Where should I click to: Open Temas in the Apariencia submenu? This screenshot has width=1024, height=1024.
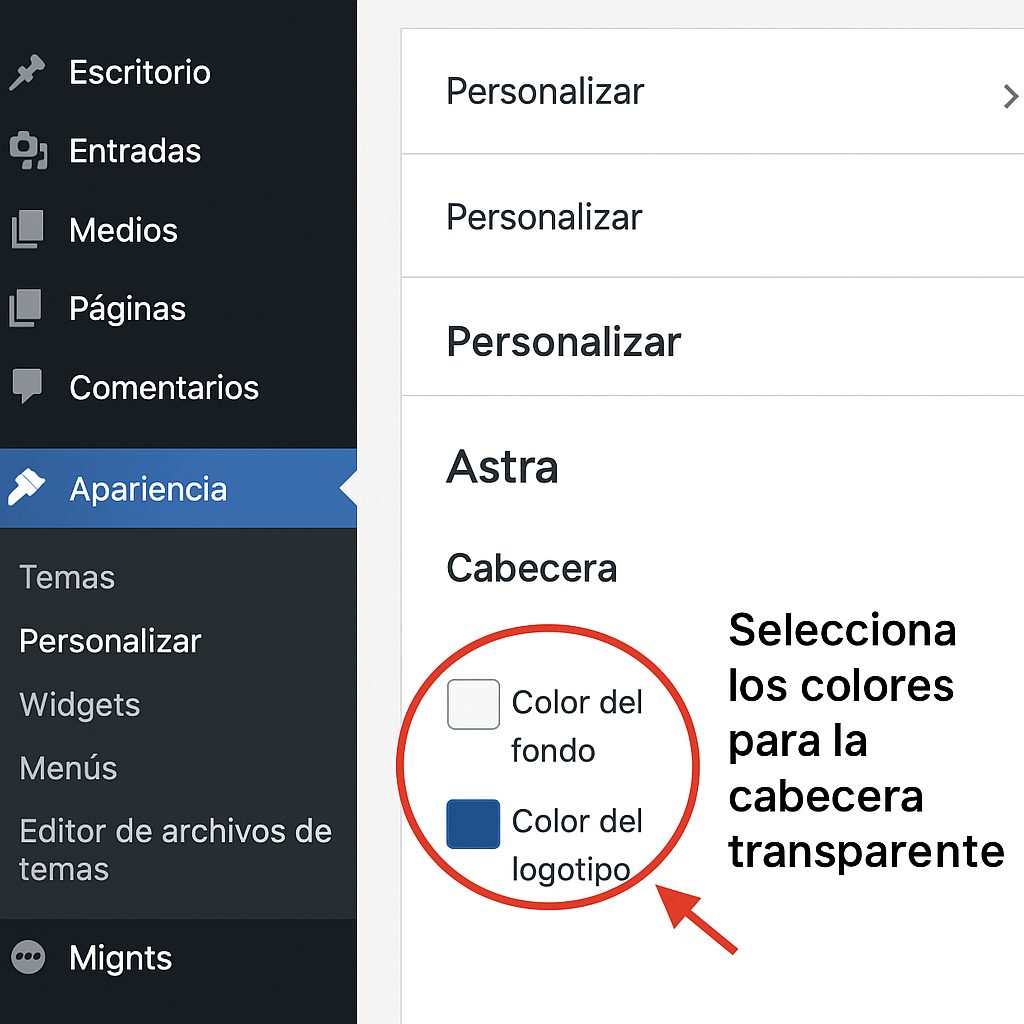[67, 577]
